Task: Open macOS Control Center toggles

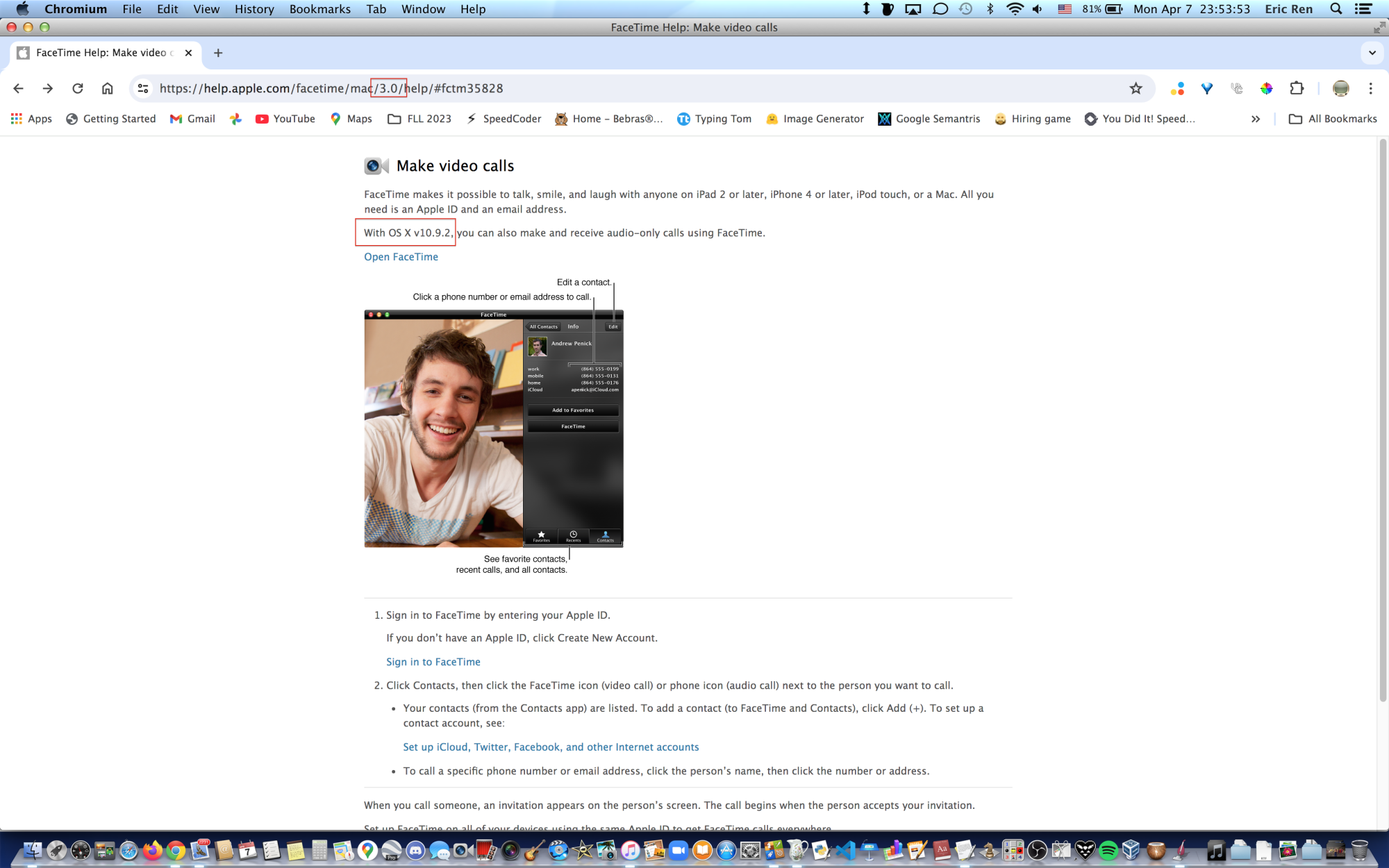Action: point(1363,9)
